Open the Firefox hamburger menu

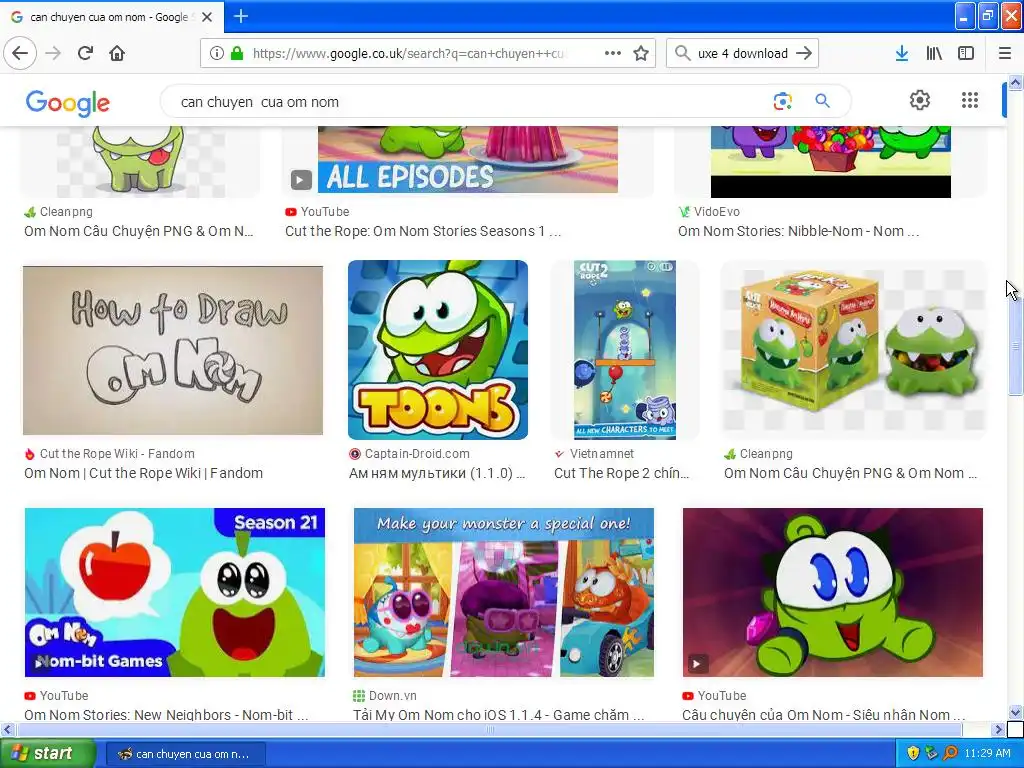tap(1004, 53)
